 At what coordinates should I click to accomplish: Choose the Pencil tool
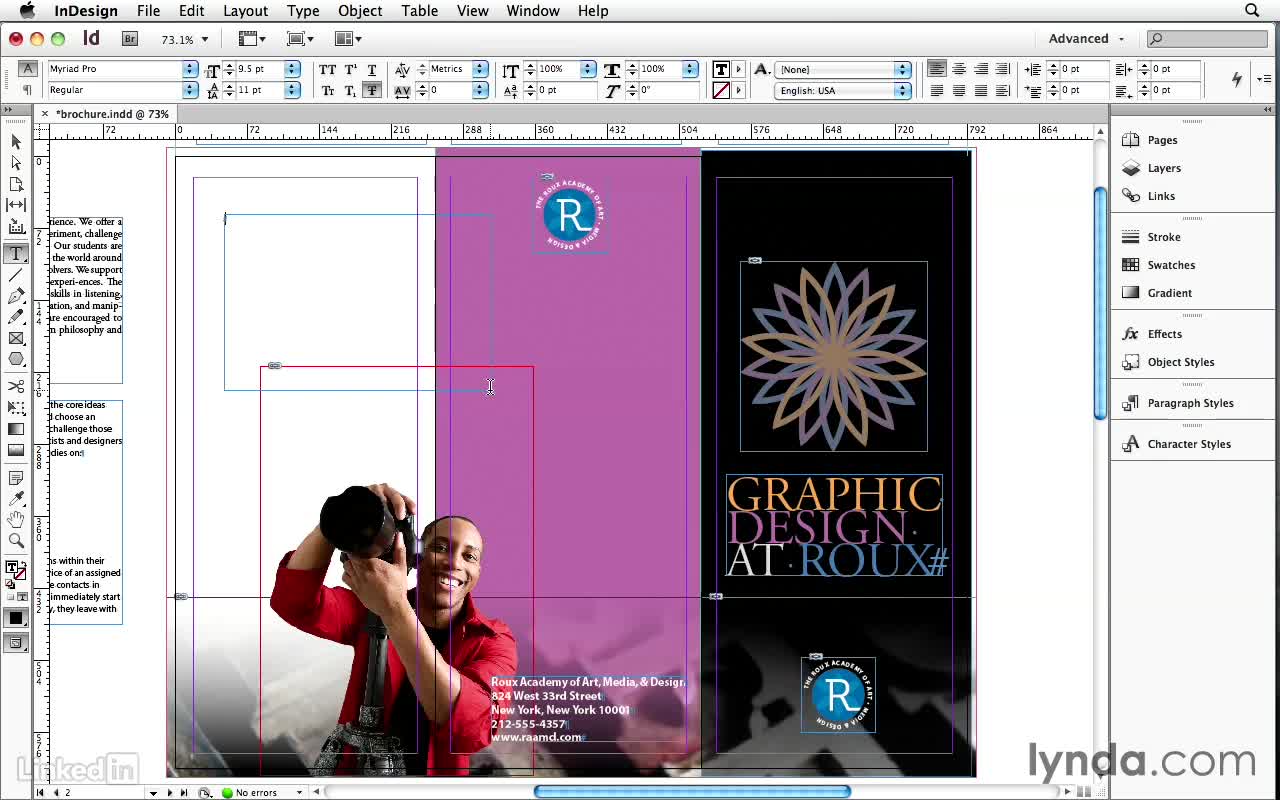coord(16,317)
